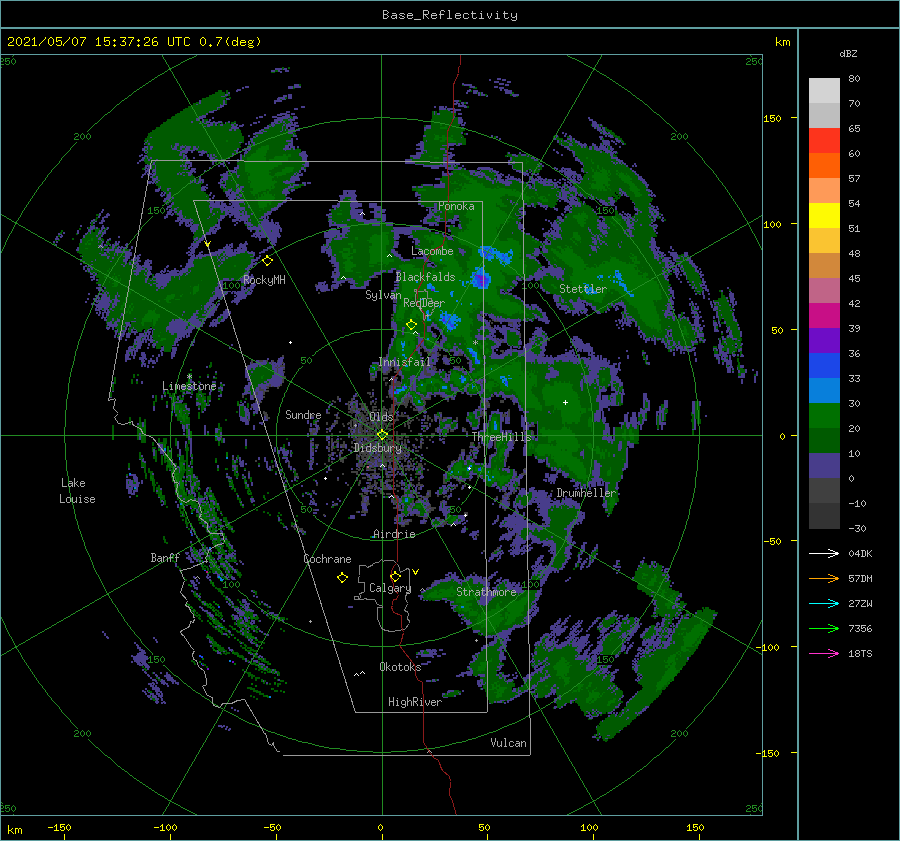Click the Drumheller city label
The height and width of the screenshot is (841, 900).
[586, 493]
